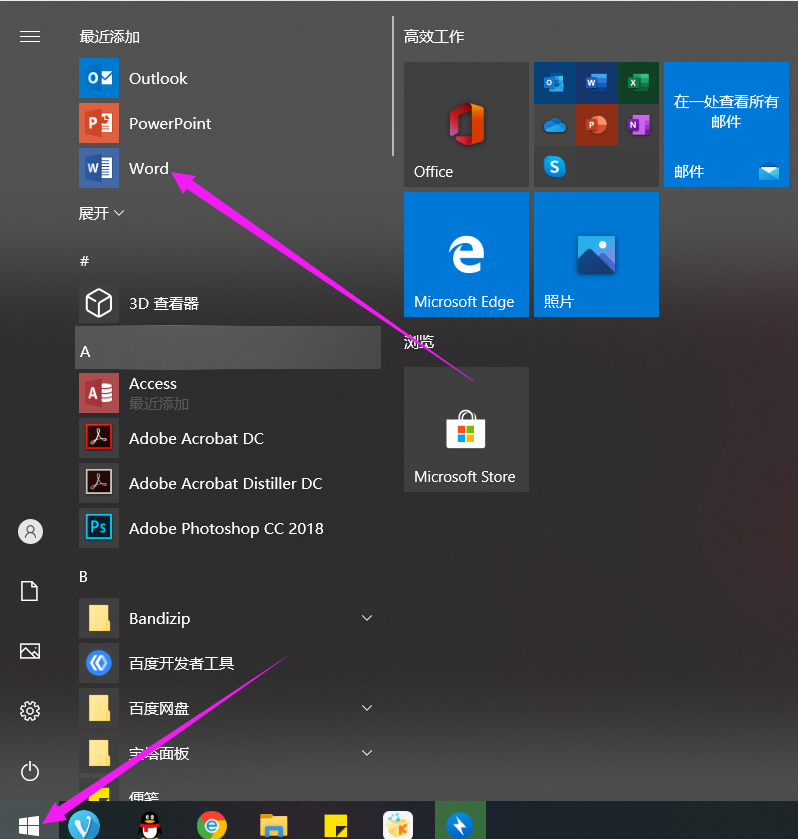Open the 邮件 Mail tile
The width and height of the screenshot is (798, 839).
[x=726, y=124]
